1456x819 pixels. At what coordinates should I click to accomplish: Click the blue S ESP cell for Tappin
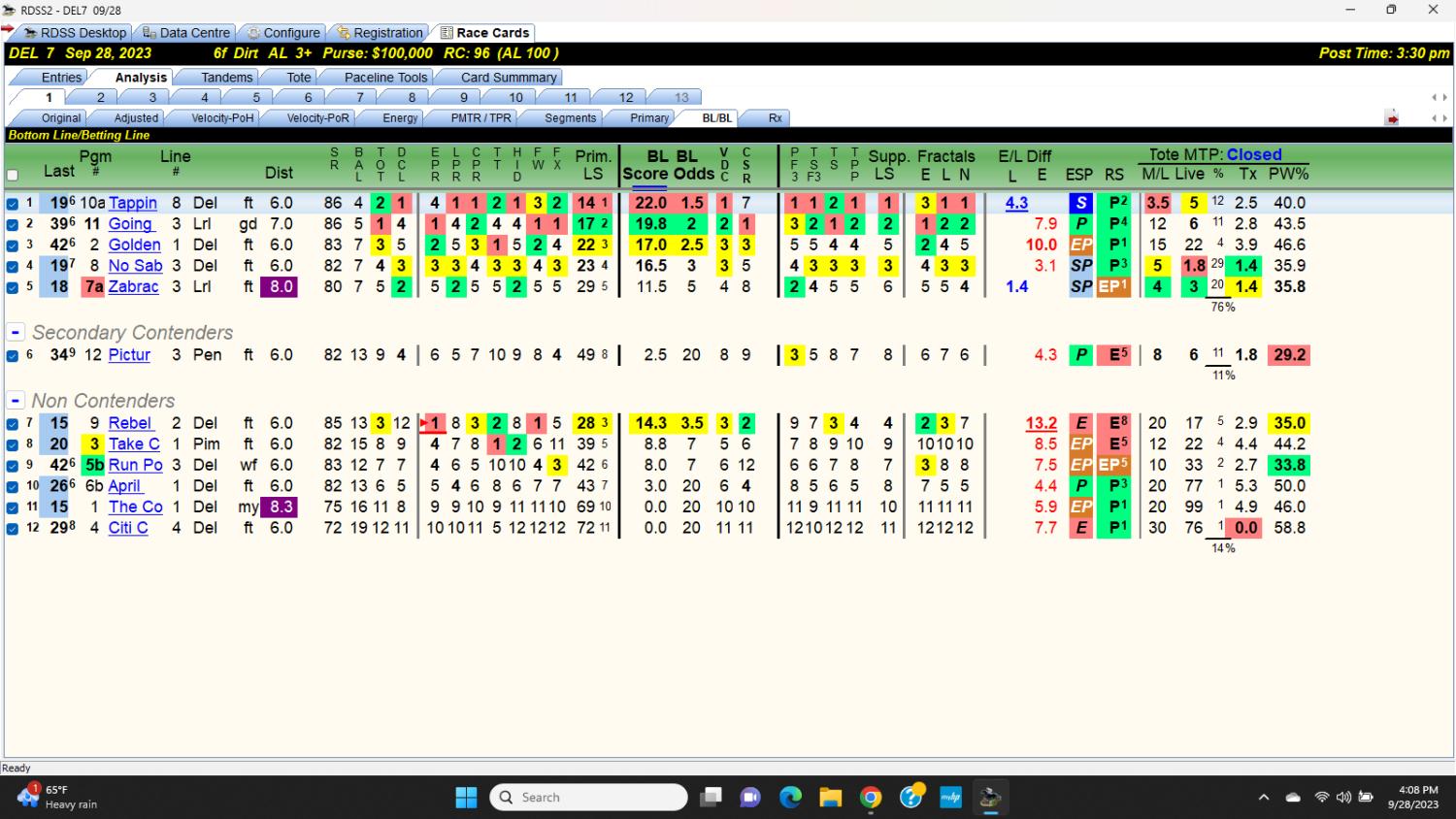click(1080, 203)
